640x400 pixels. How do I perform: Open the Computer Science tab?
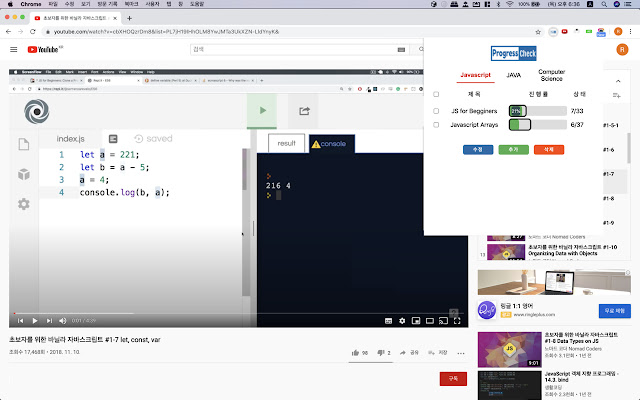[x=551, y=75]
